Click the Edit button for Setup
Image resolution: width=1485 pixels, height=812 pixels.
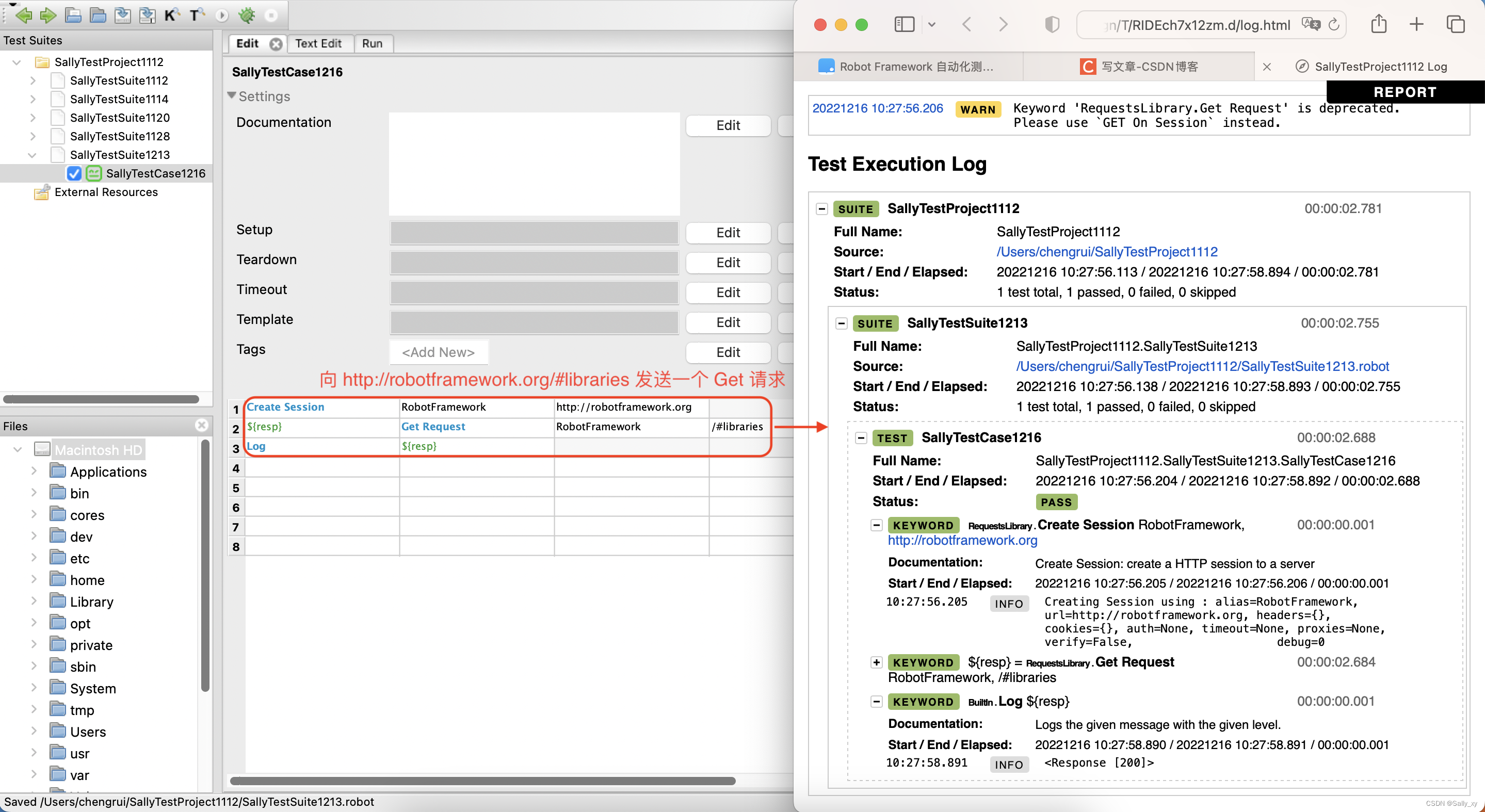[728, 232]
